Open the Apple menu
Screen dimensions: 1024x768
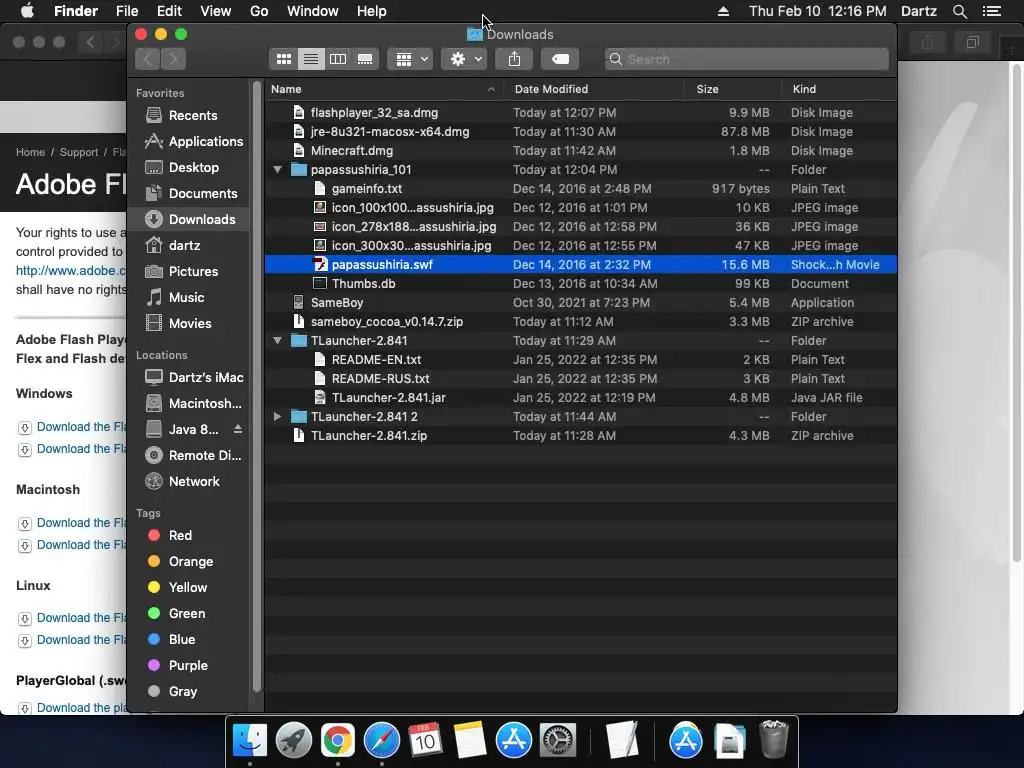pos(27,11)
